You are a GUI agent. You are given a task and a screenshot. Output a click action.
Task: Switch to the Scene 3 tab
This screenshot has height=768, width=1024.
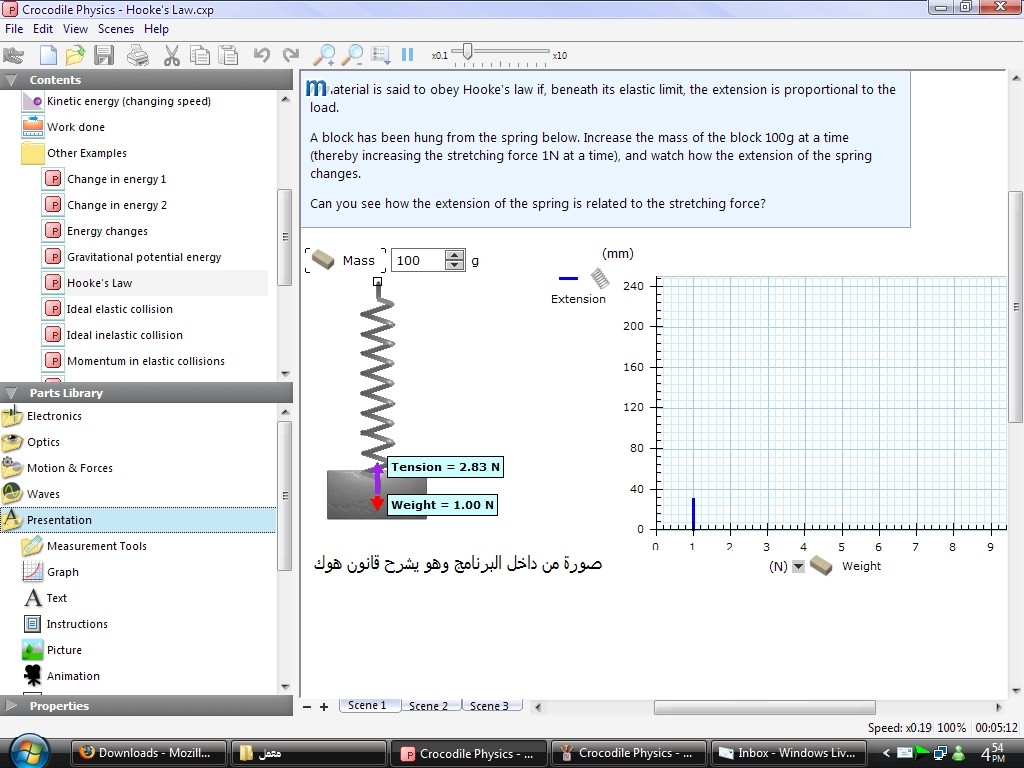[x=489, y=706]
